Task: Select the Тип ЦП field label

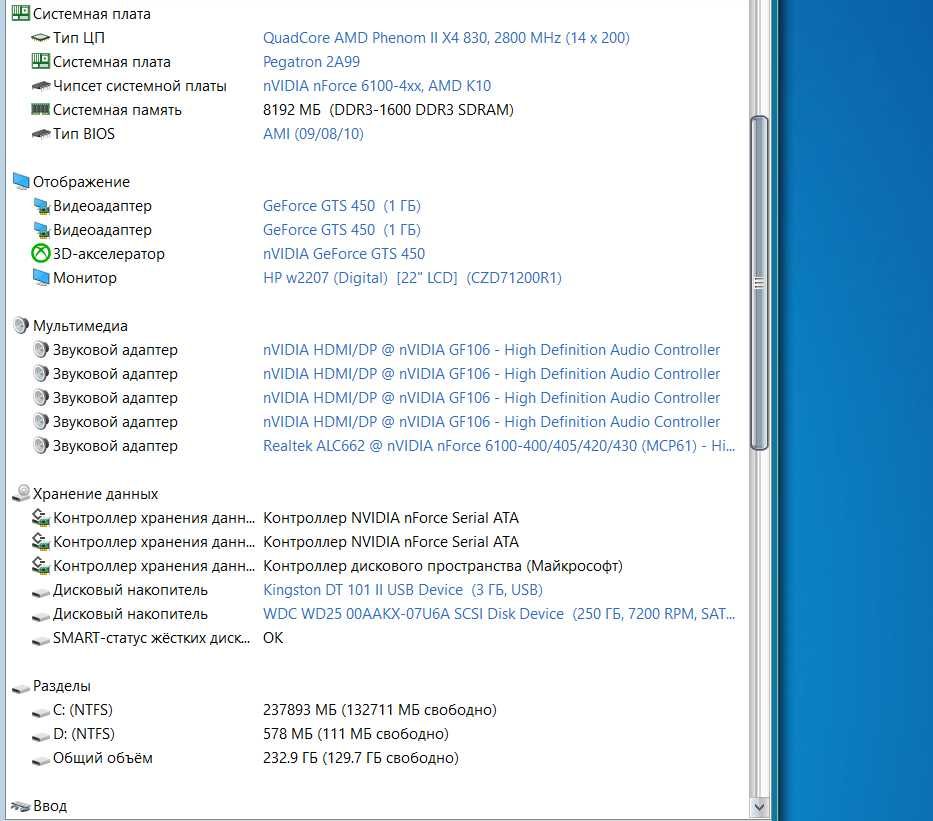Action: pyautogui.click(x=79, y=37)
